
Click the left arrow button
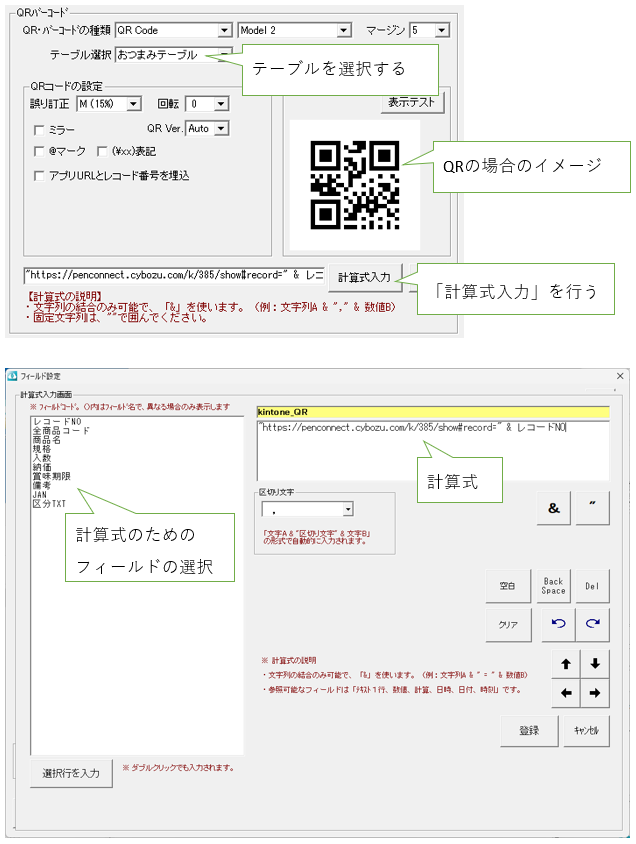[x=566, y=693]
